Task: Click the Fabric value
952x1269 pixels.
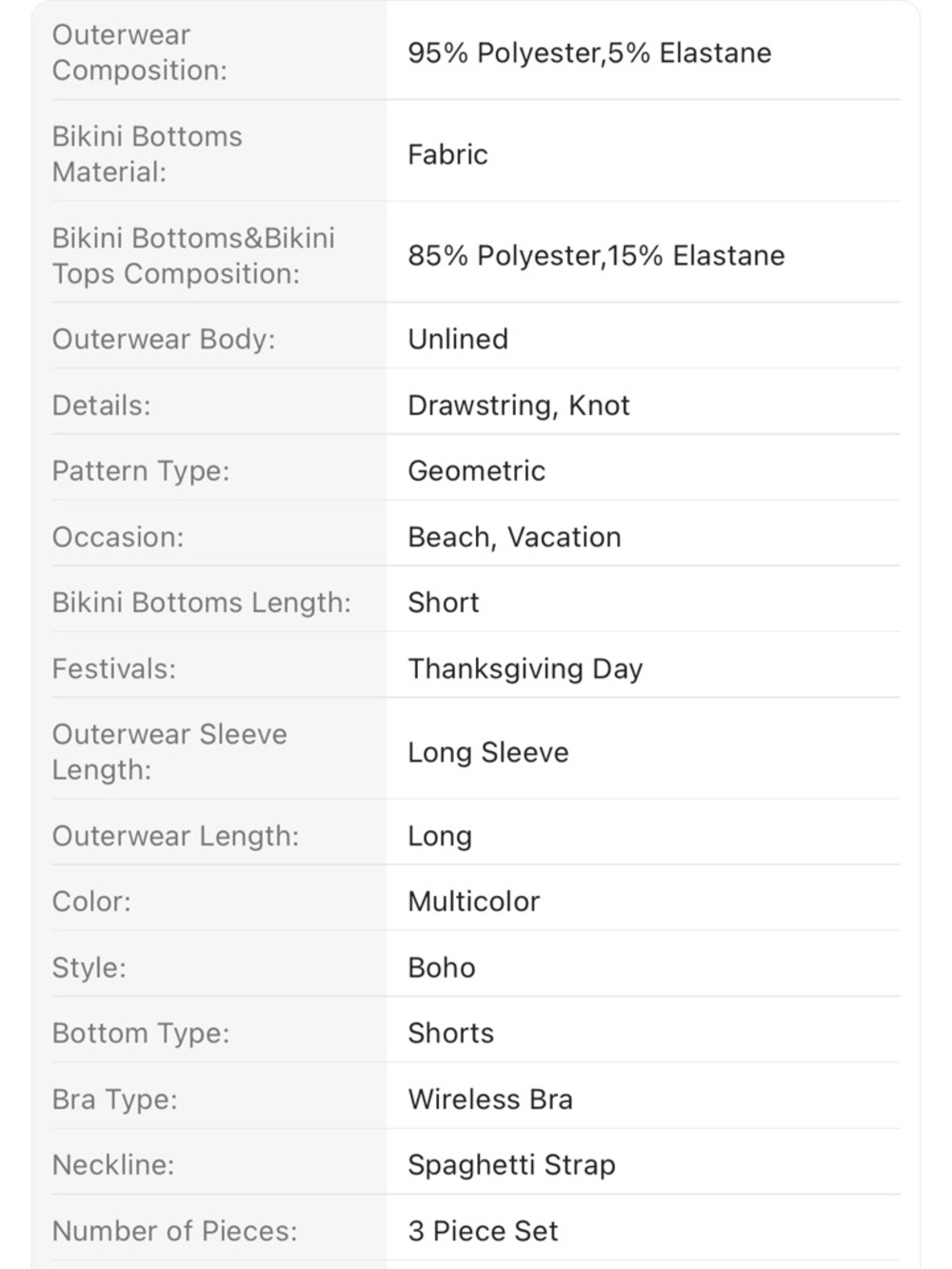Action: [x=447, y=154]
